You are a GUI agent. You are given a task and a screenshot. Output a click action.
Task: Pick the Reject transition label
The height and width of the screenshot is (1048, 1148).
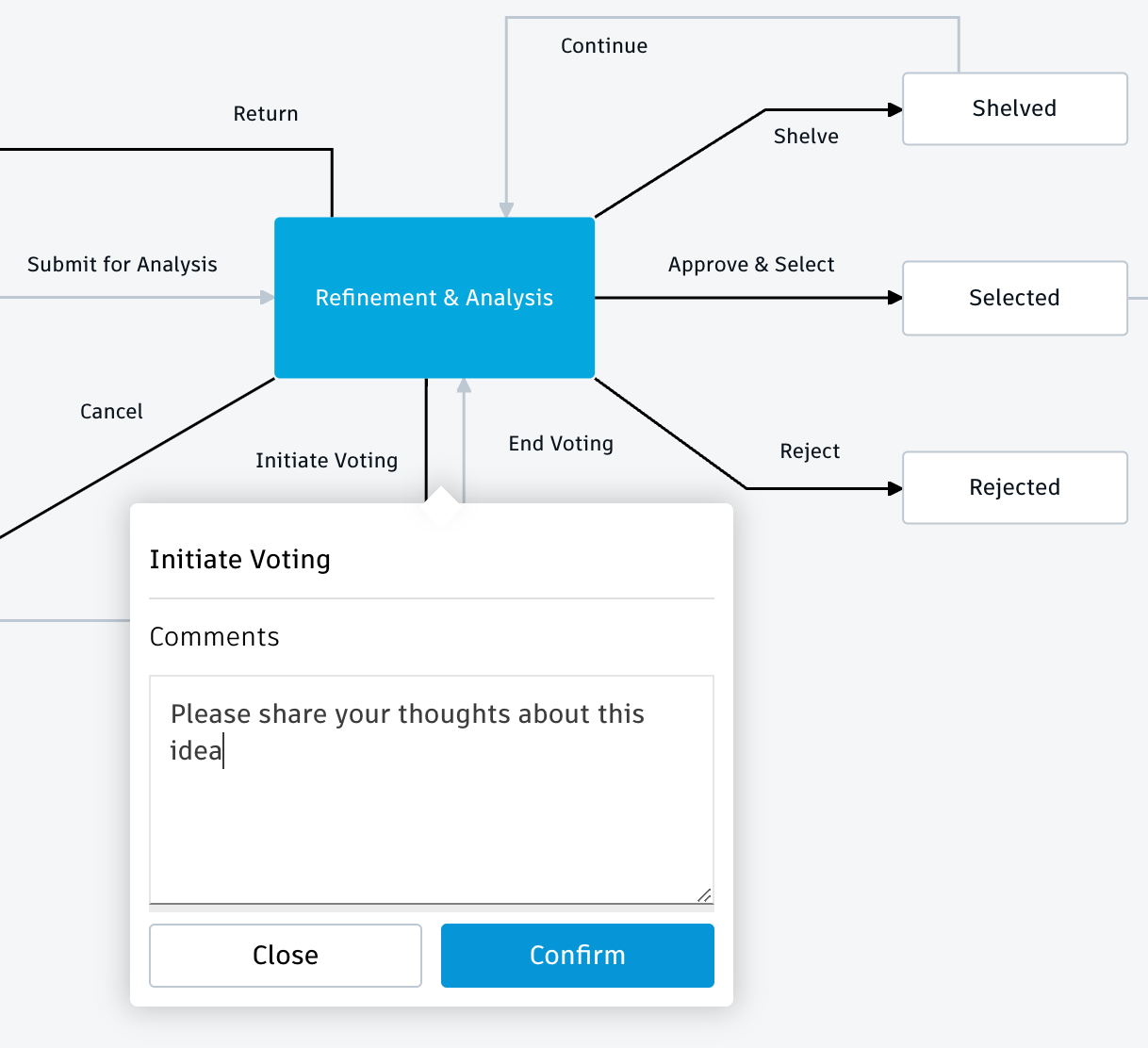(810, 451)
